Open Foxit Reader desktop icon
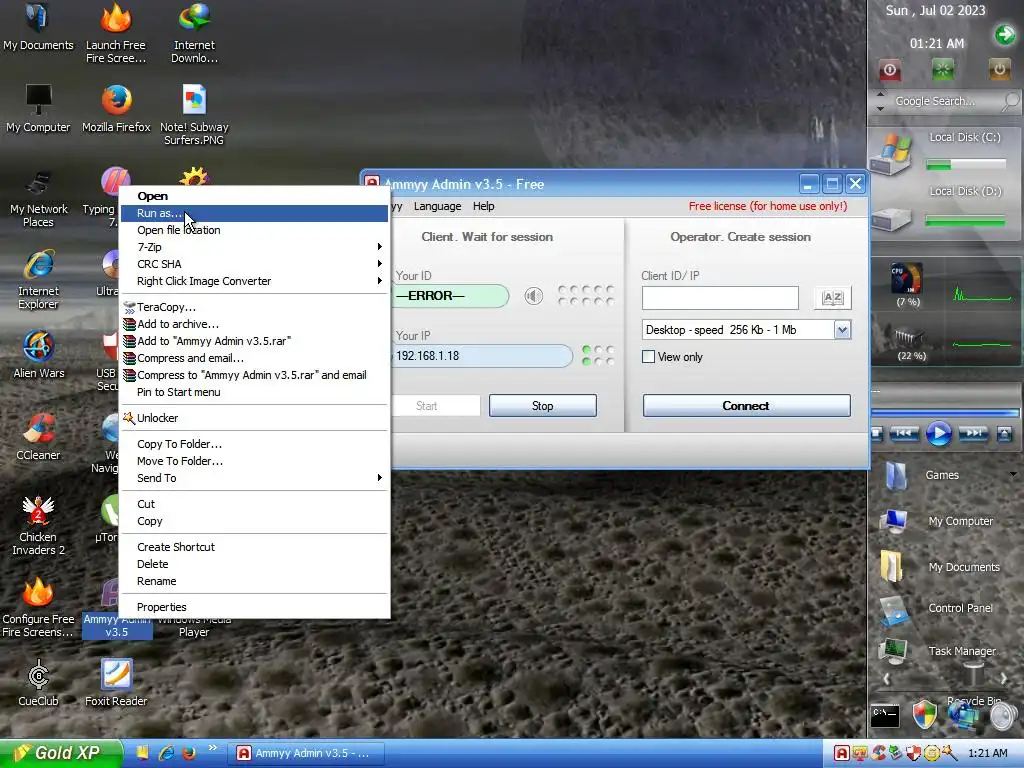Image resolution: width=1024 pixels, height=768 pixels. (116, 683)
